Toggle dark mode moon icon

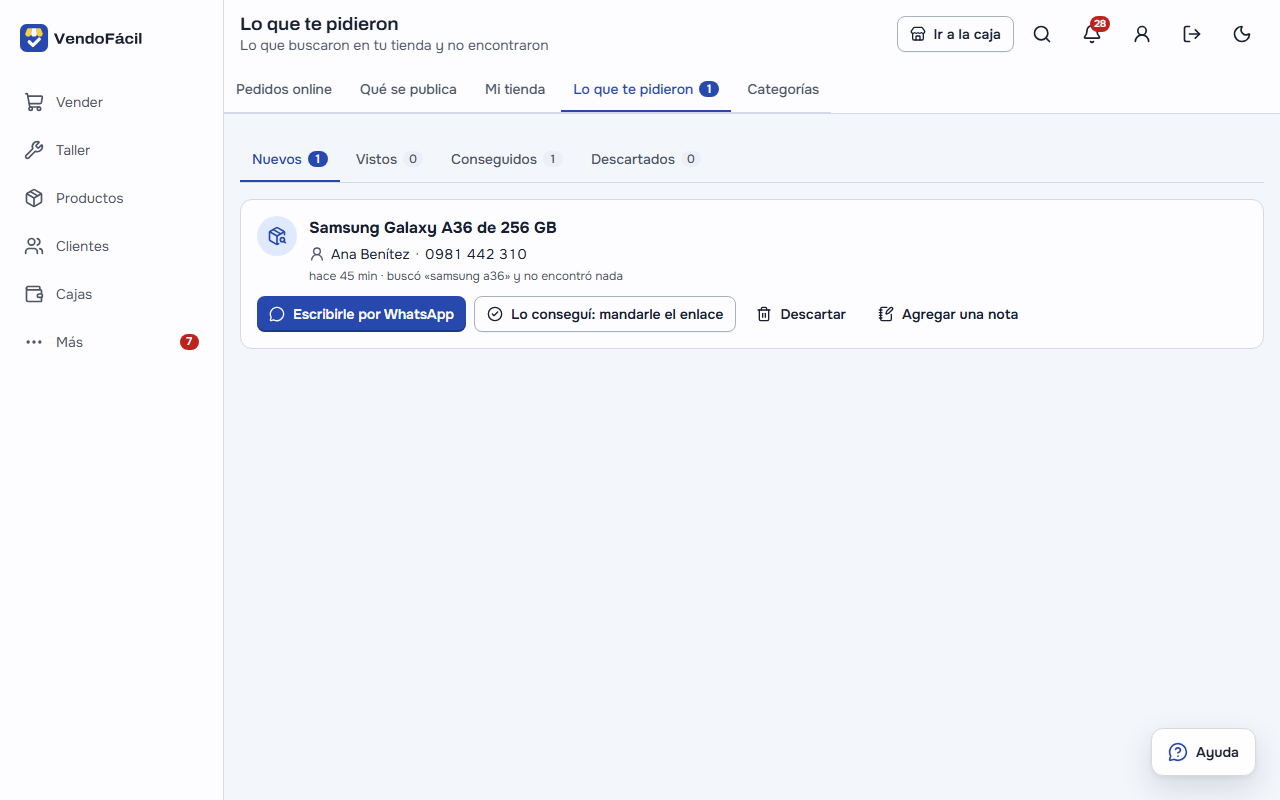[1242, 34]
